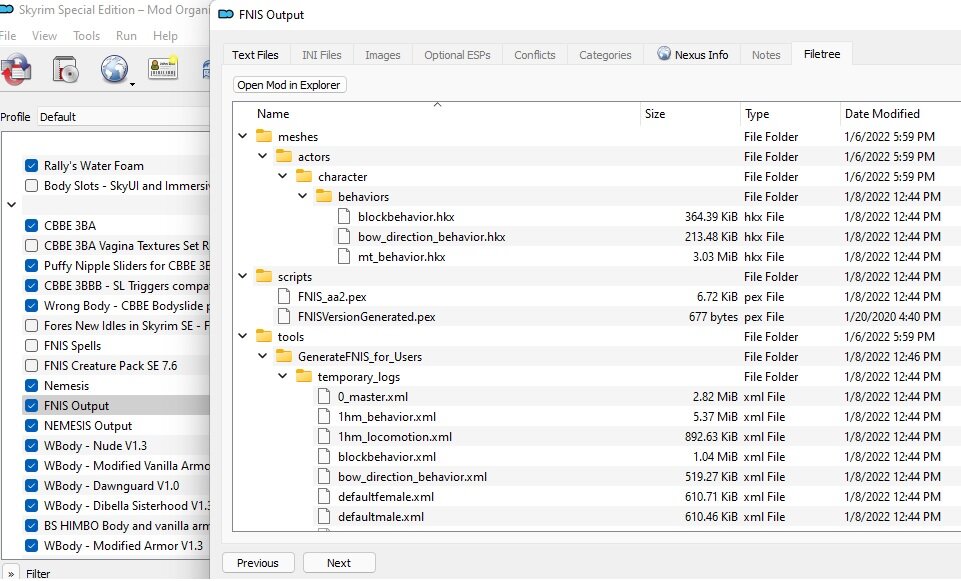Click the defaultfemale.xml file icon
This screenshot has height=581, width=961.
tap(324, 496)
